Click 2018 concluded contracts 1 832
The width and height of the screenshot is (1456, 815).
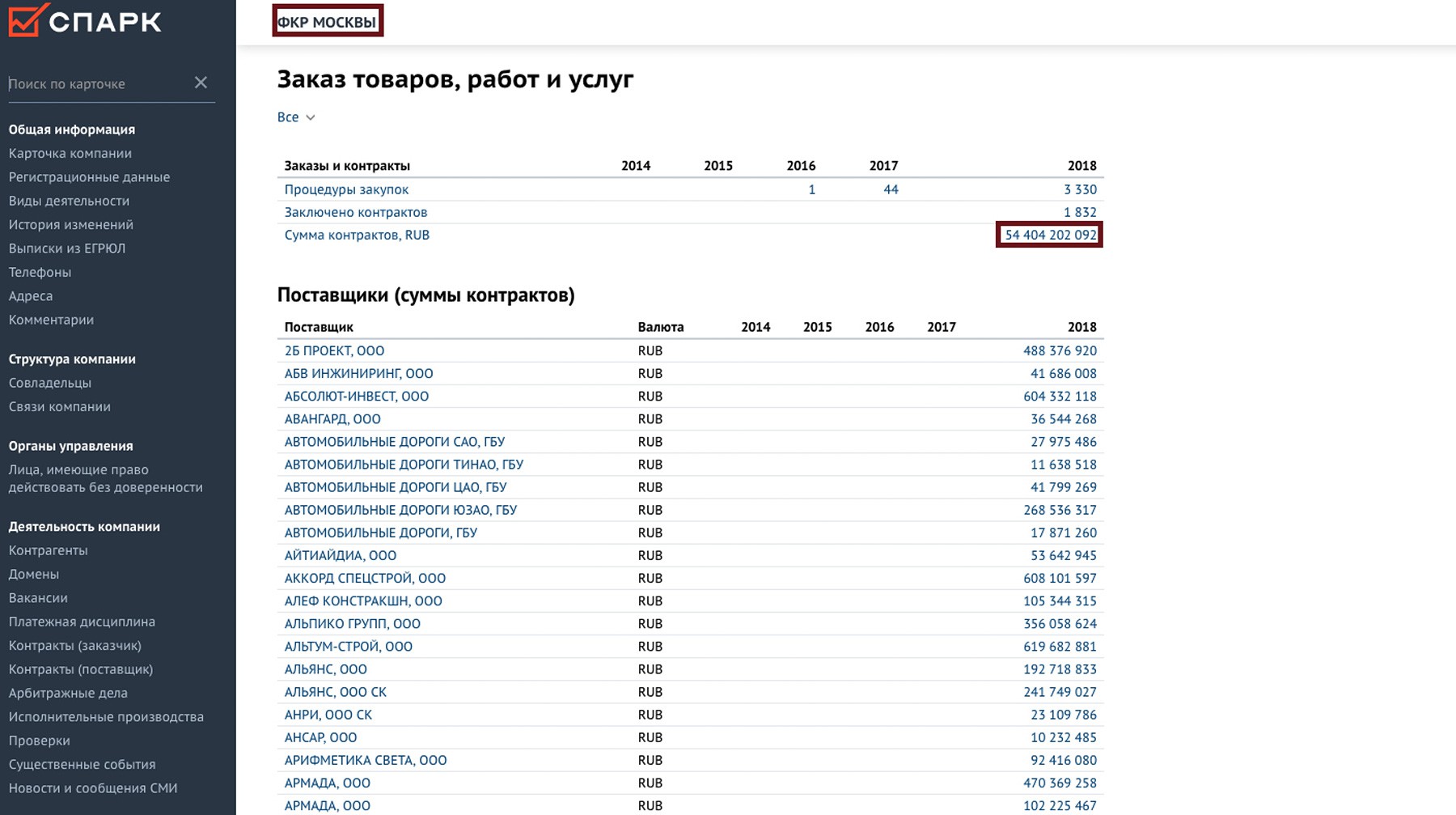coord(1080,212)
